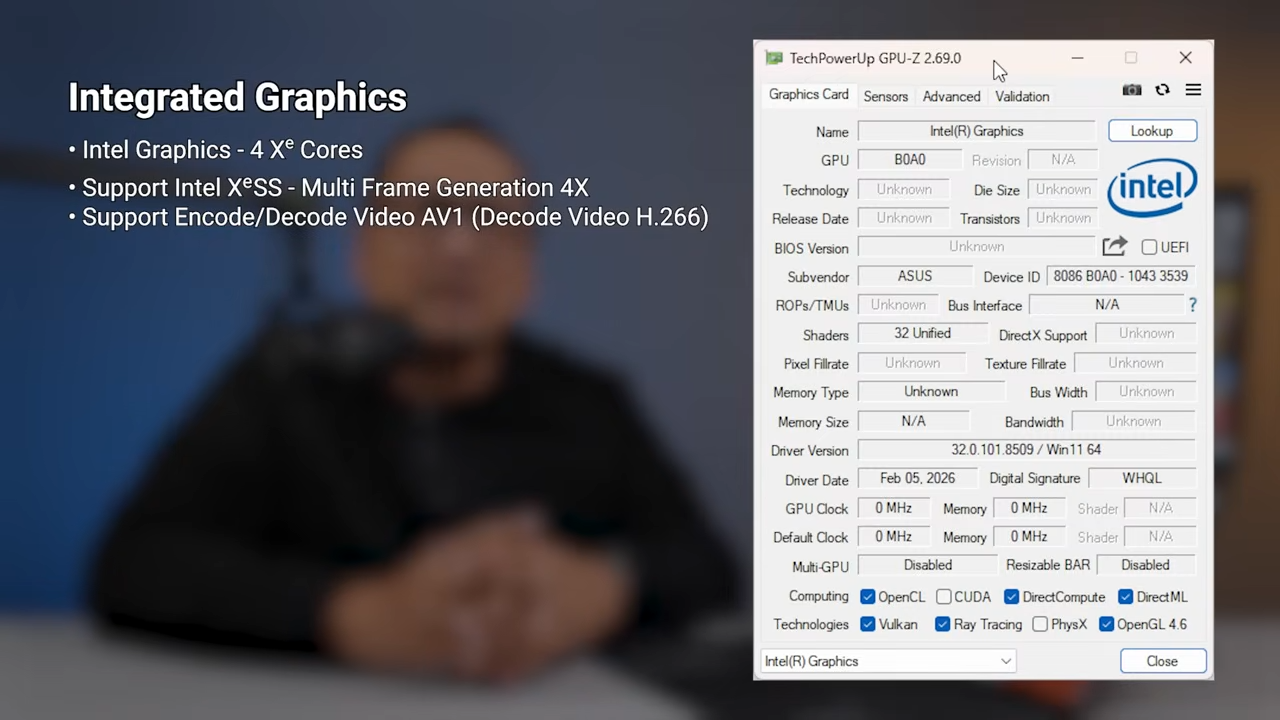This screenshot has width=1280, height=720.
Task: Click the Default Clock field
Action: pos(893,537)
